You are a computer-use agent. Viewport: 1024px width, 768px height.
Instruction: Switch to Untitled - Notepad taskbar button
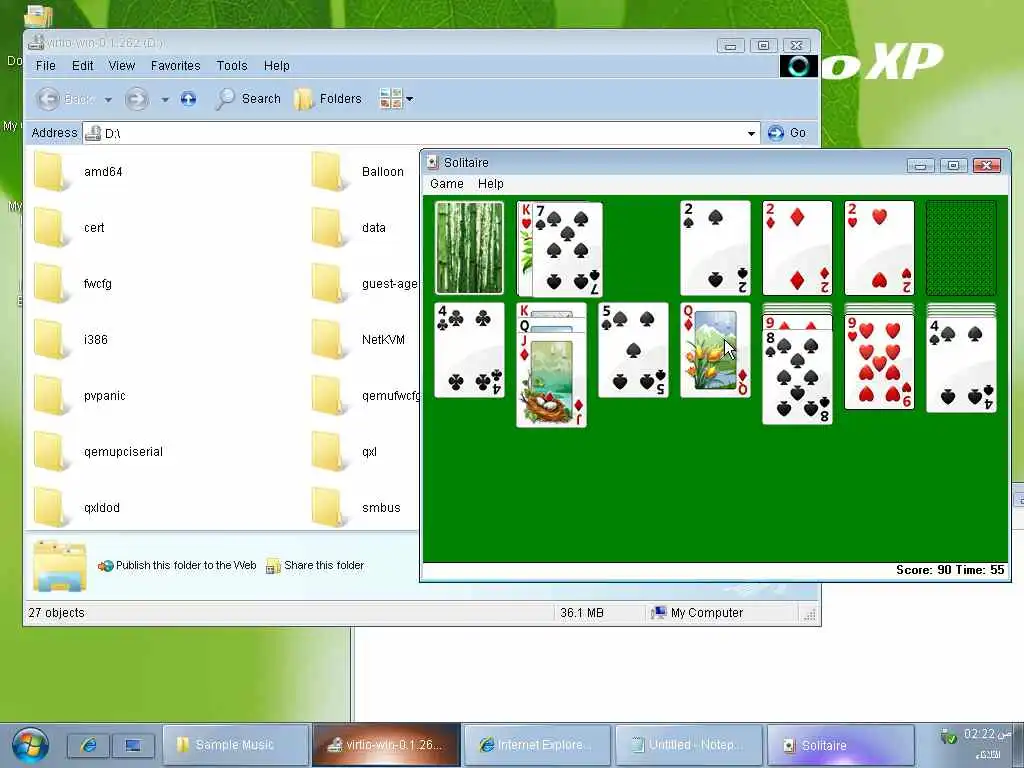pyautogui.click(x=688, y=745)
